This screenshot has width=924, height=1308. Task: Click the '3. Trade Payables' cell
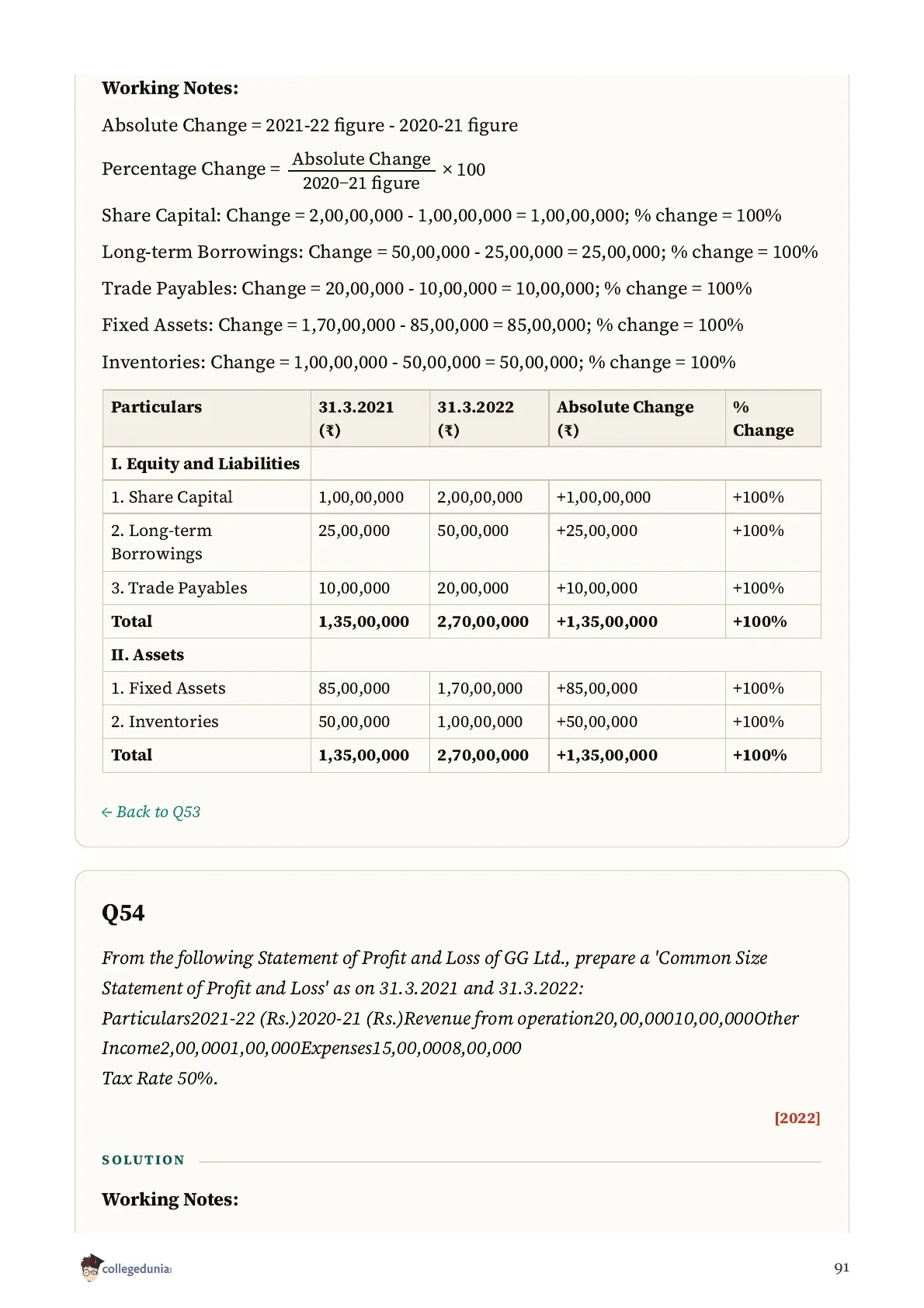tap(207, 588)
